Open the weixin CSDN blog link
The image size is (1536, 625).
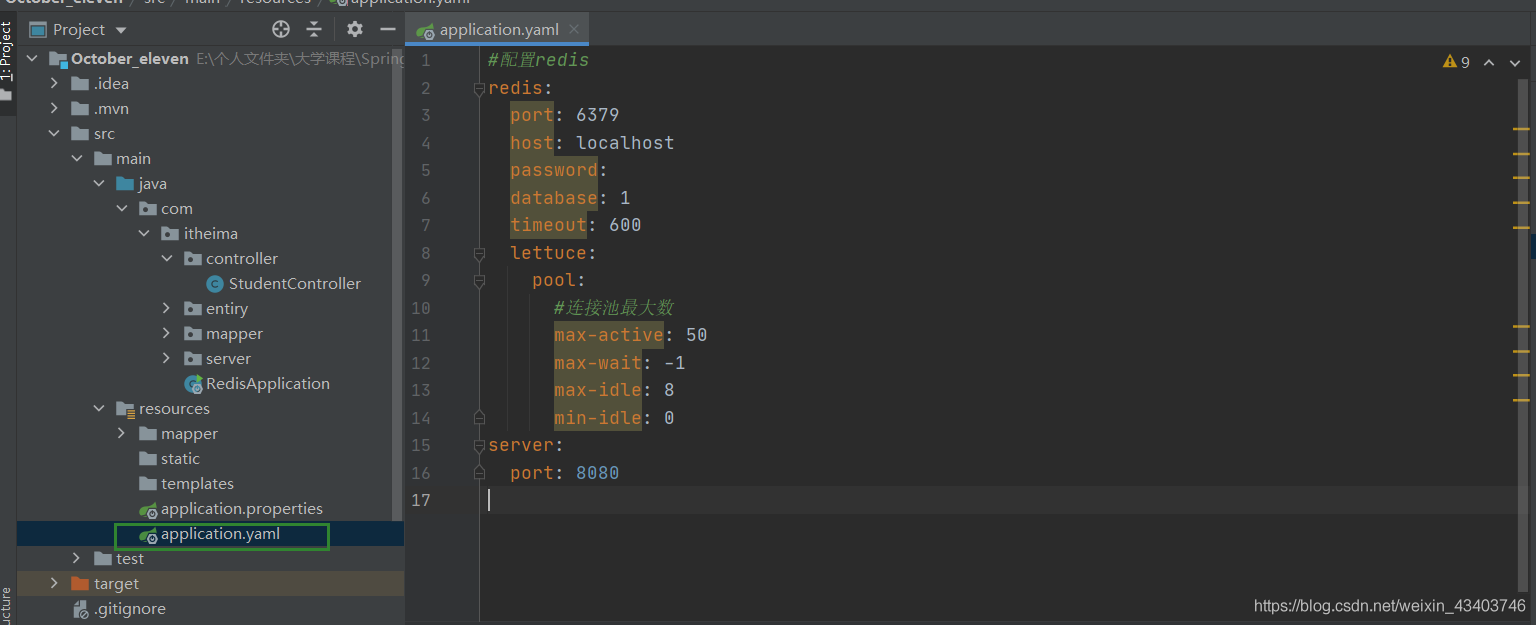pyautogui.click(x=1389, y=605)
